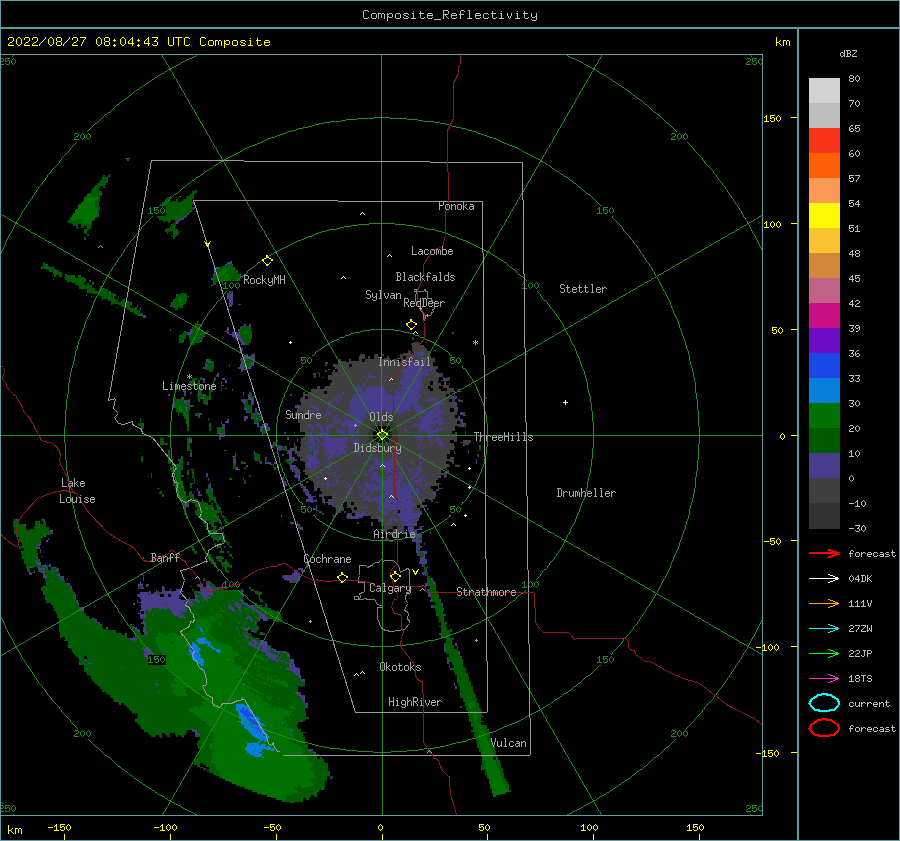Click the Didsbury city label

(378, 448)
